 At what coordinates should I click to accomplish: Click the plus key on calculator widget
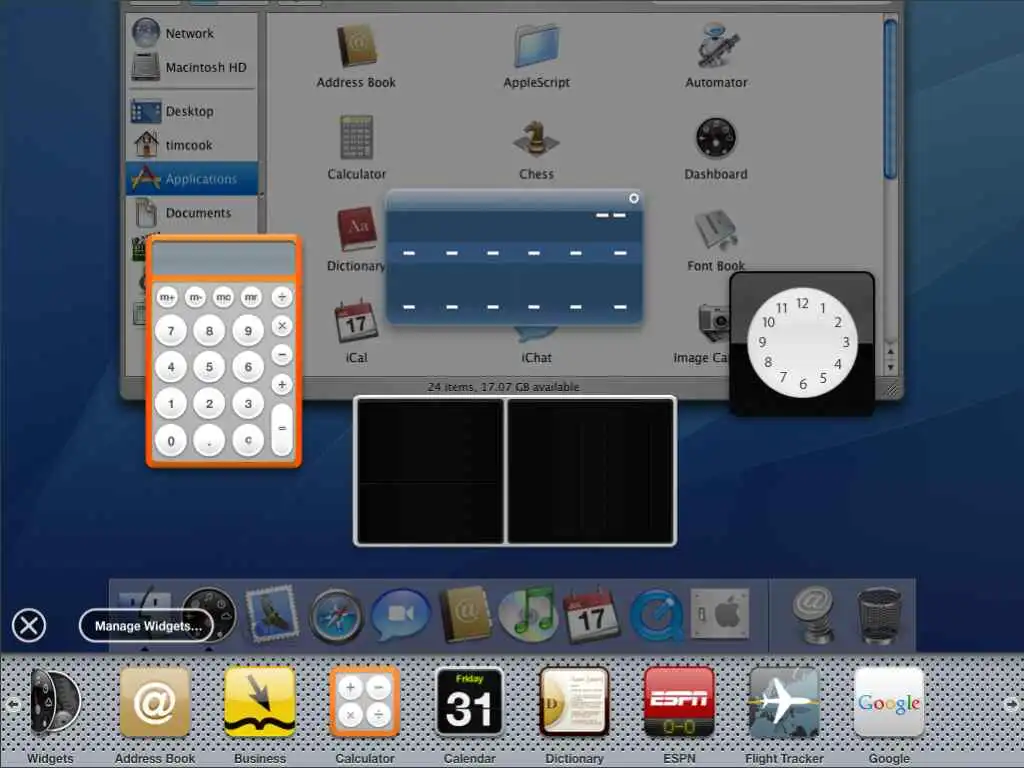point(282,384)
